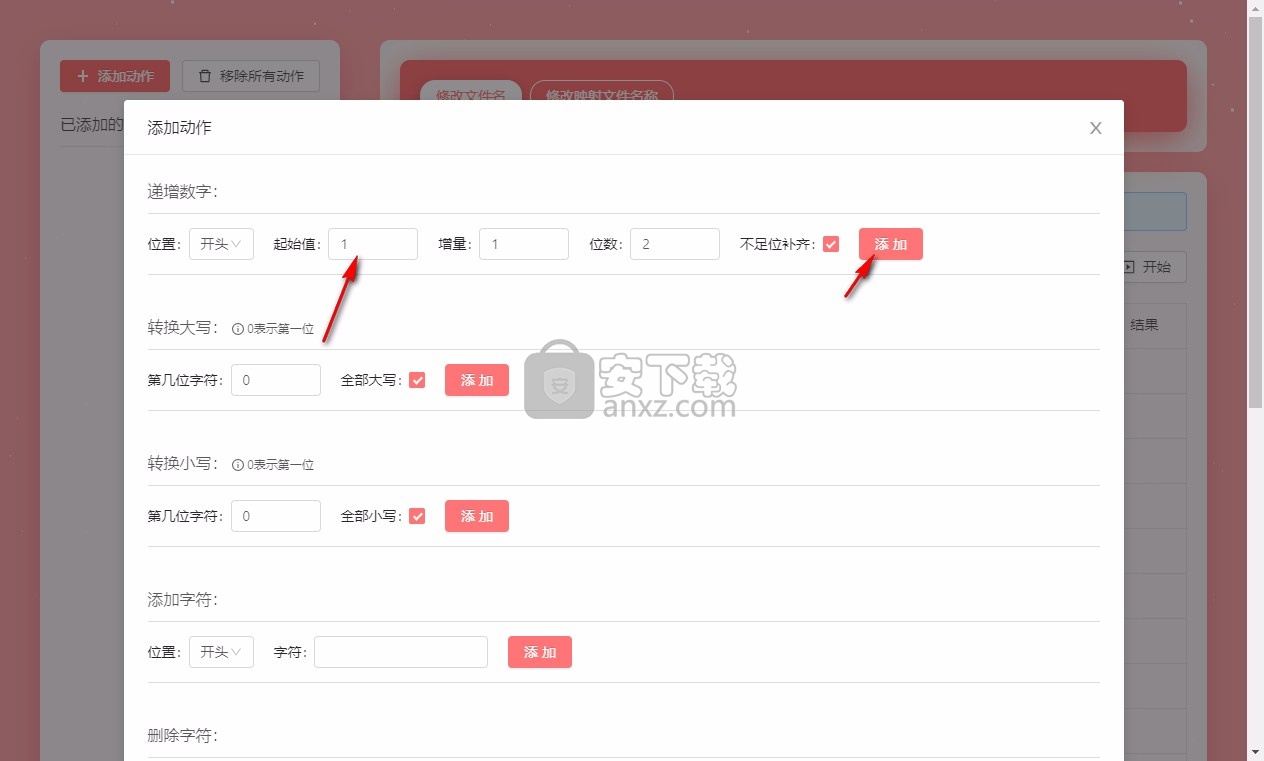
Task: Click the 添加字符 section heading
Action: 183,600
